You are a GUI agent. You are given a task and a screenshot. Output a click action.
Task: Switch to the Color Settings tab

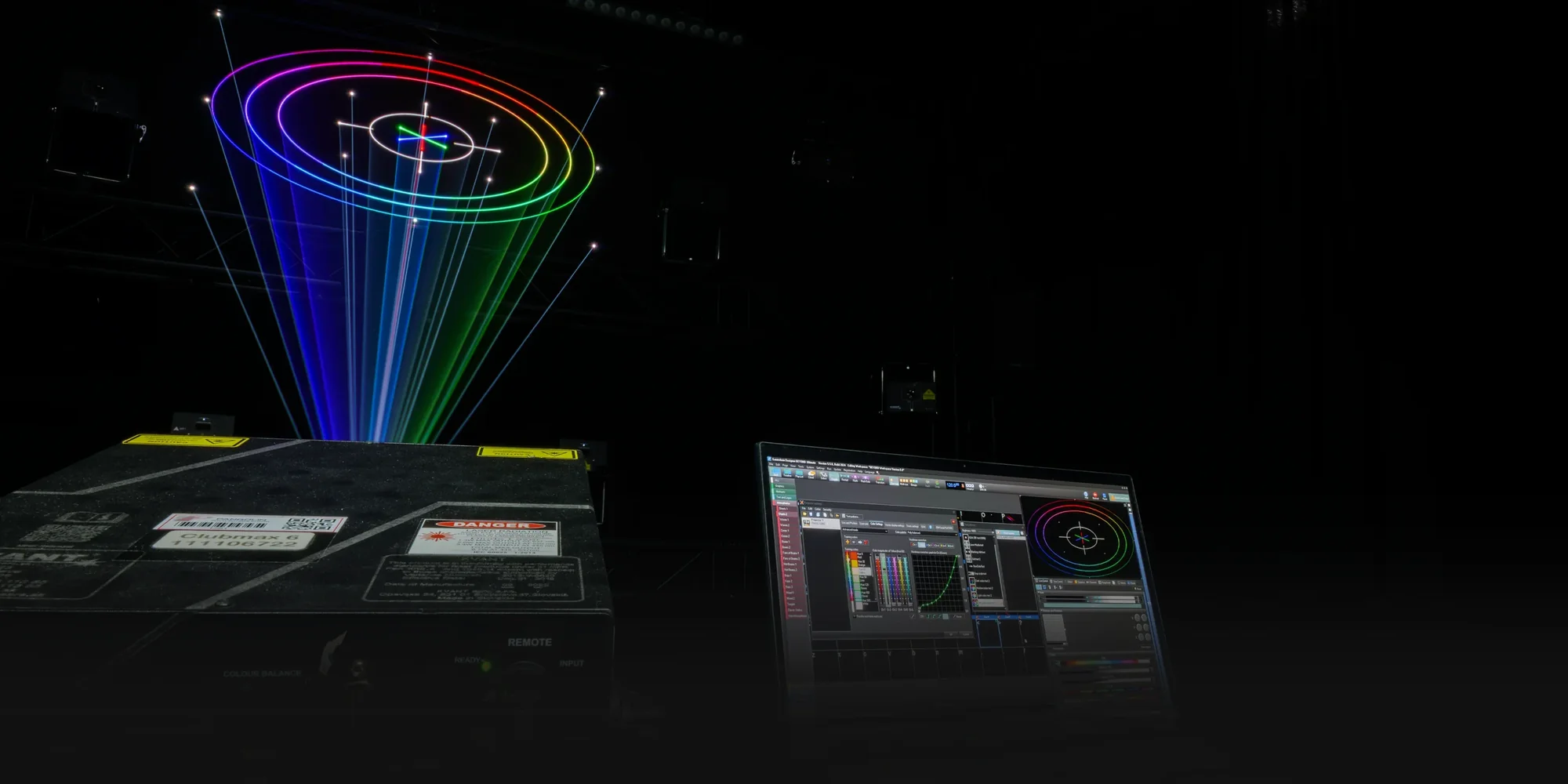click(876, 523)
